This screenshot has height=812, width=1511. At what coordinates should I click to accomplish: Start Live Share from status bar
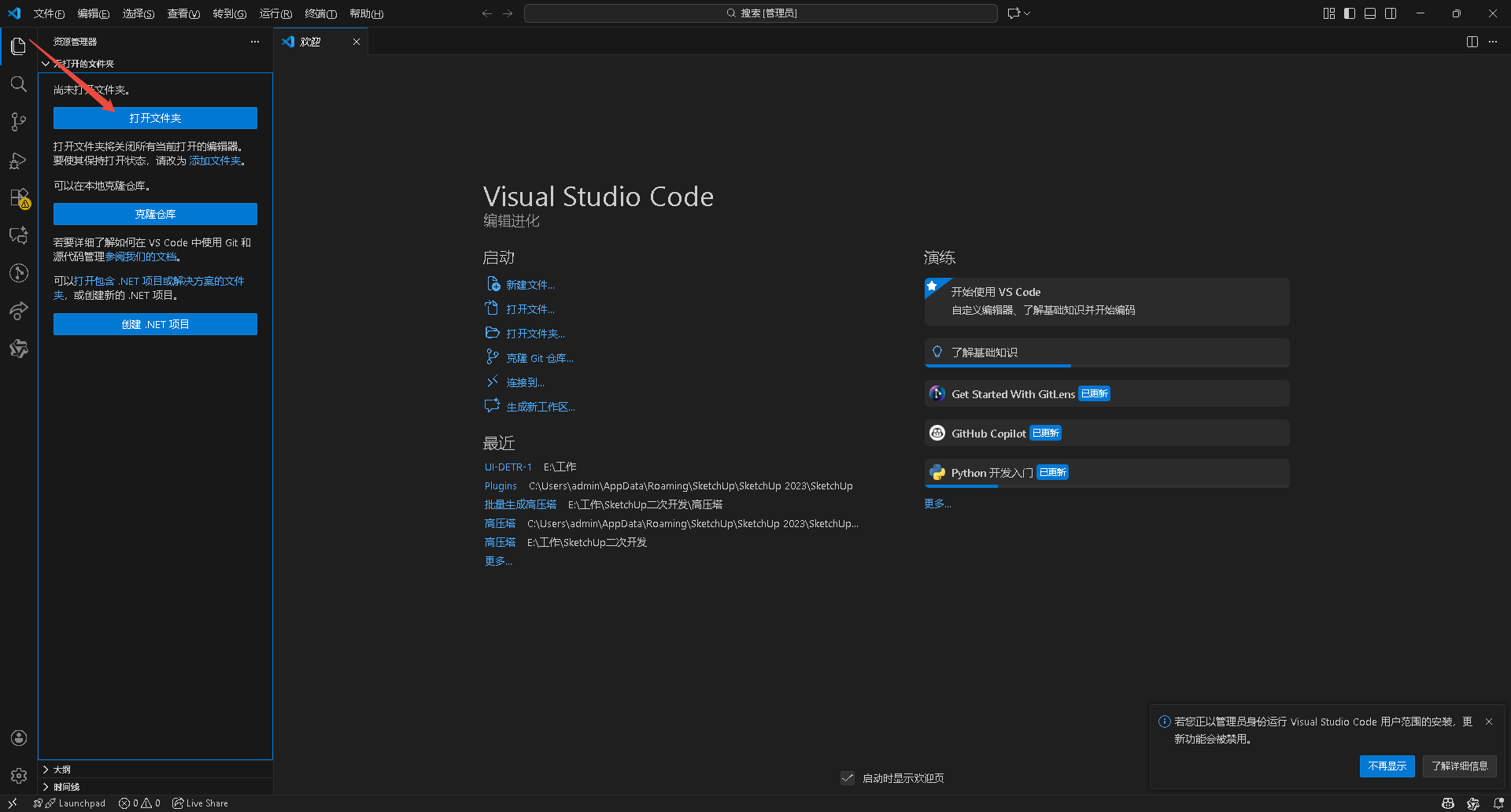[200, 803]
